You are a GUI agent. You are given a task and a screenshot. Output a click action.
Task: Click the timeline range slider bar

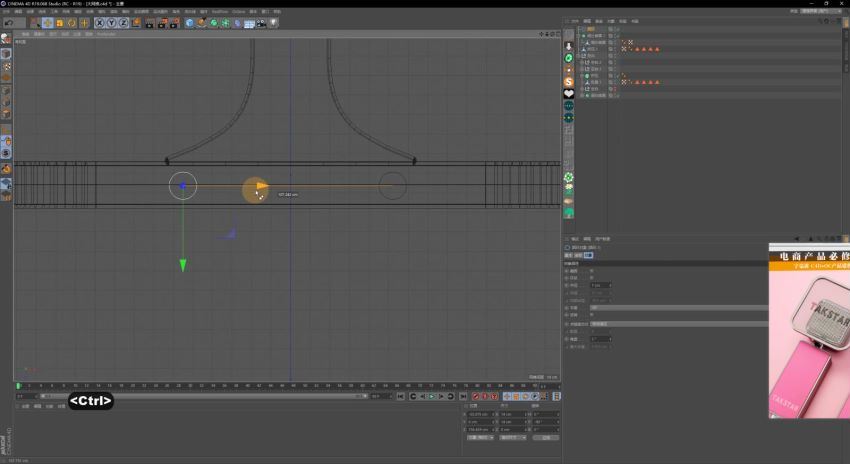tap(202, 396)
